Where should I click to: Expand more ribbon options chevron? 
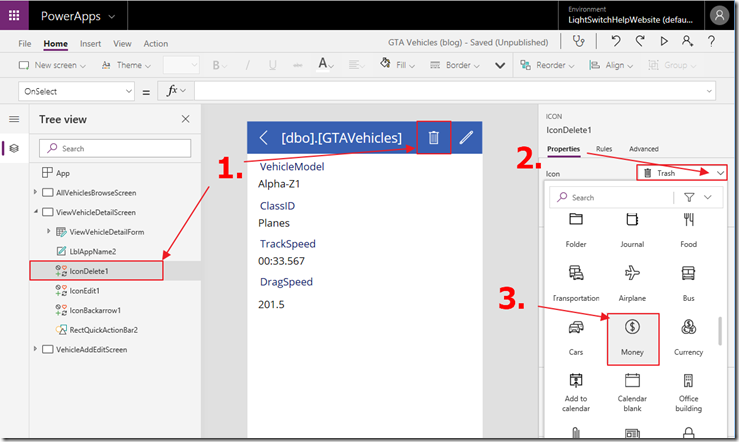pos(500,65)
